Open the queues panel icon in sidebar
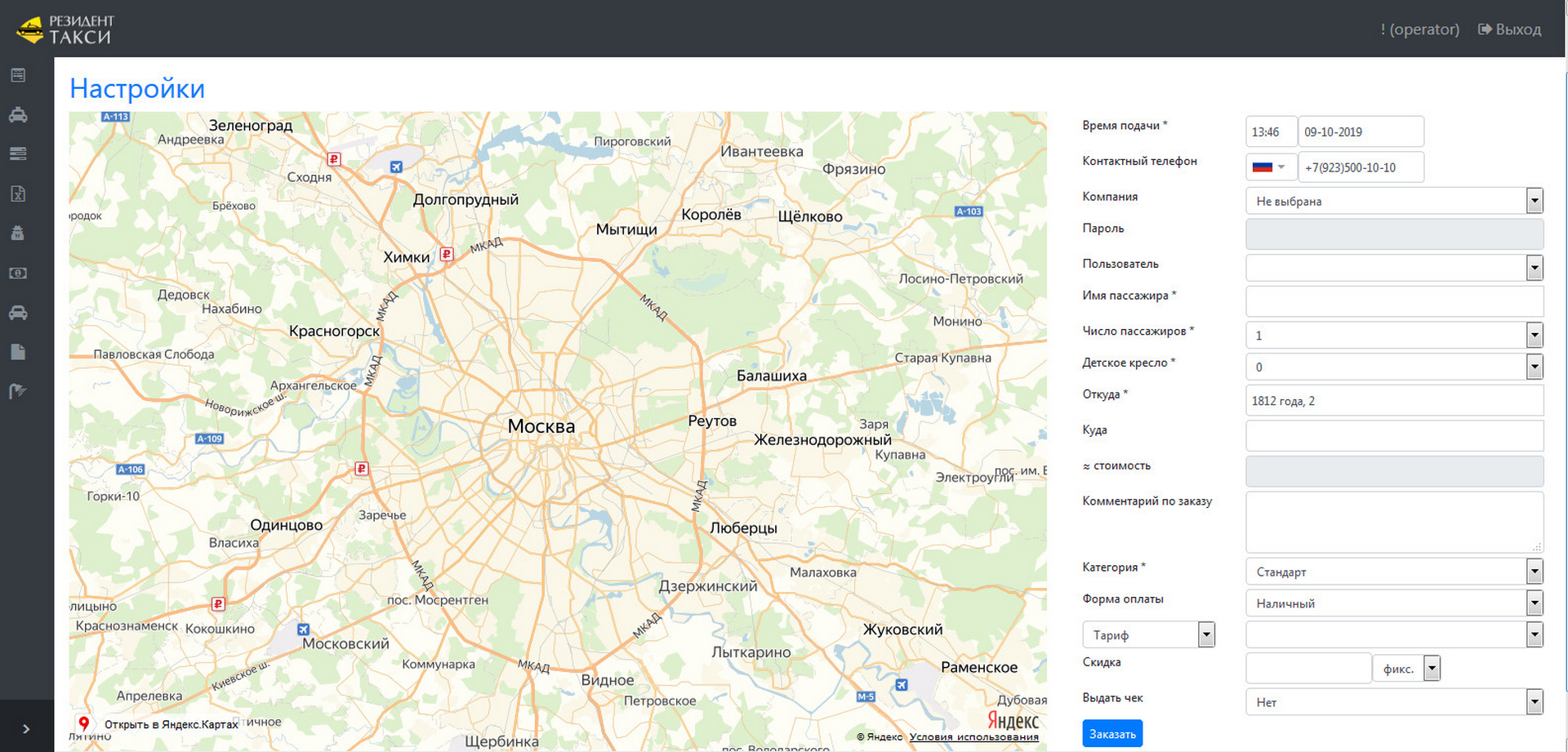This screenshot has height=752, width=1568. 18,154
